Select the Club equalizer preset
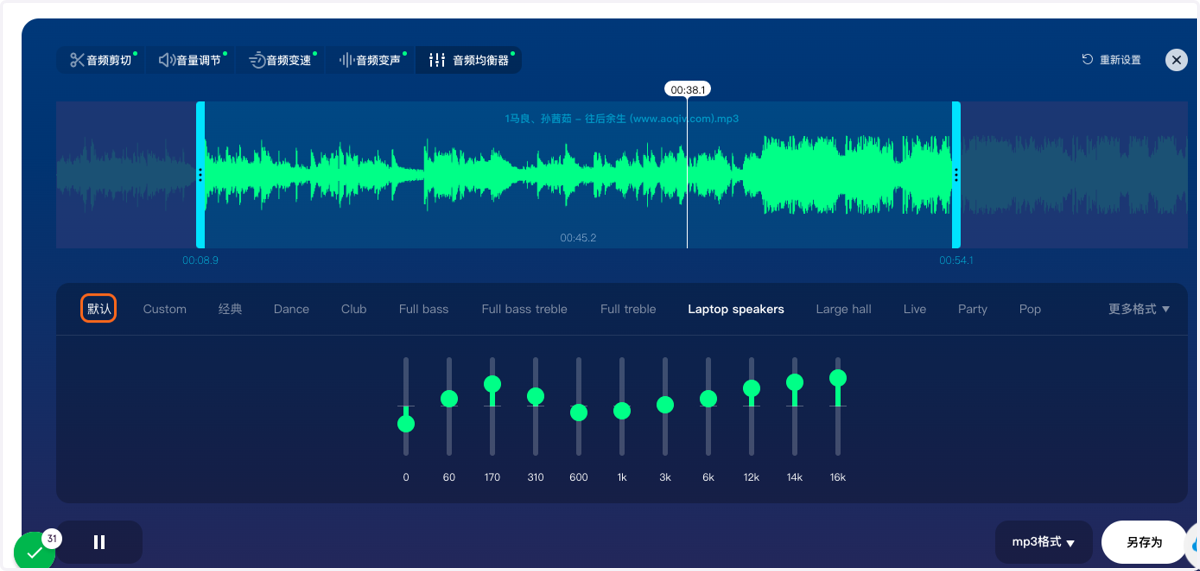The width and height of the screenshot is (1200, 571). (x=354, y=309)
